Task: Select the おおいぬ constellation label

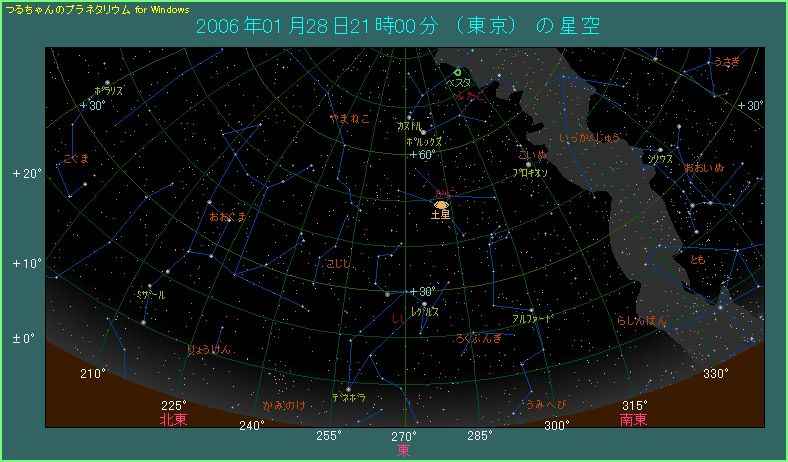Action: pyautogui.click(x=704, y=168)
